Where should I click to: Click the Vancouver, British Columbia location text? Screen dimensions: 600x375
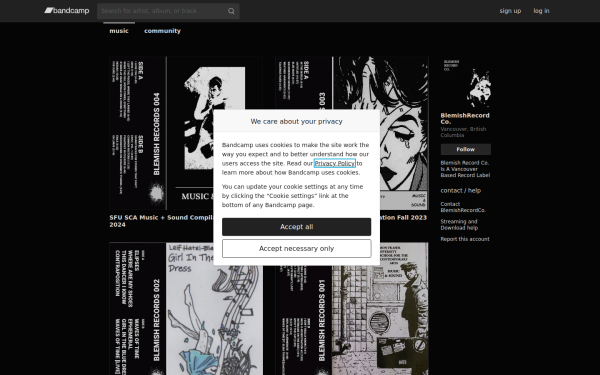coord(463,132)
